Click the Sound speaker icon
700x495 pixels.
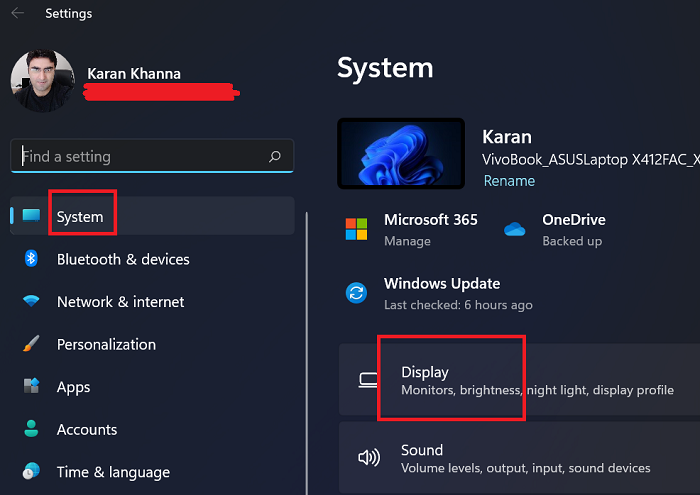[368, 458]
